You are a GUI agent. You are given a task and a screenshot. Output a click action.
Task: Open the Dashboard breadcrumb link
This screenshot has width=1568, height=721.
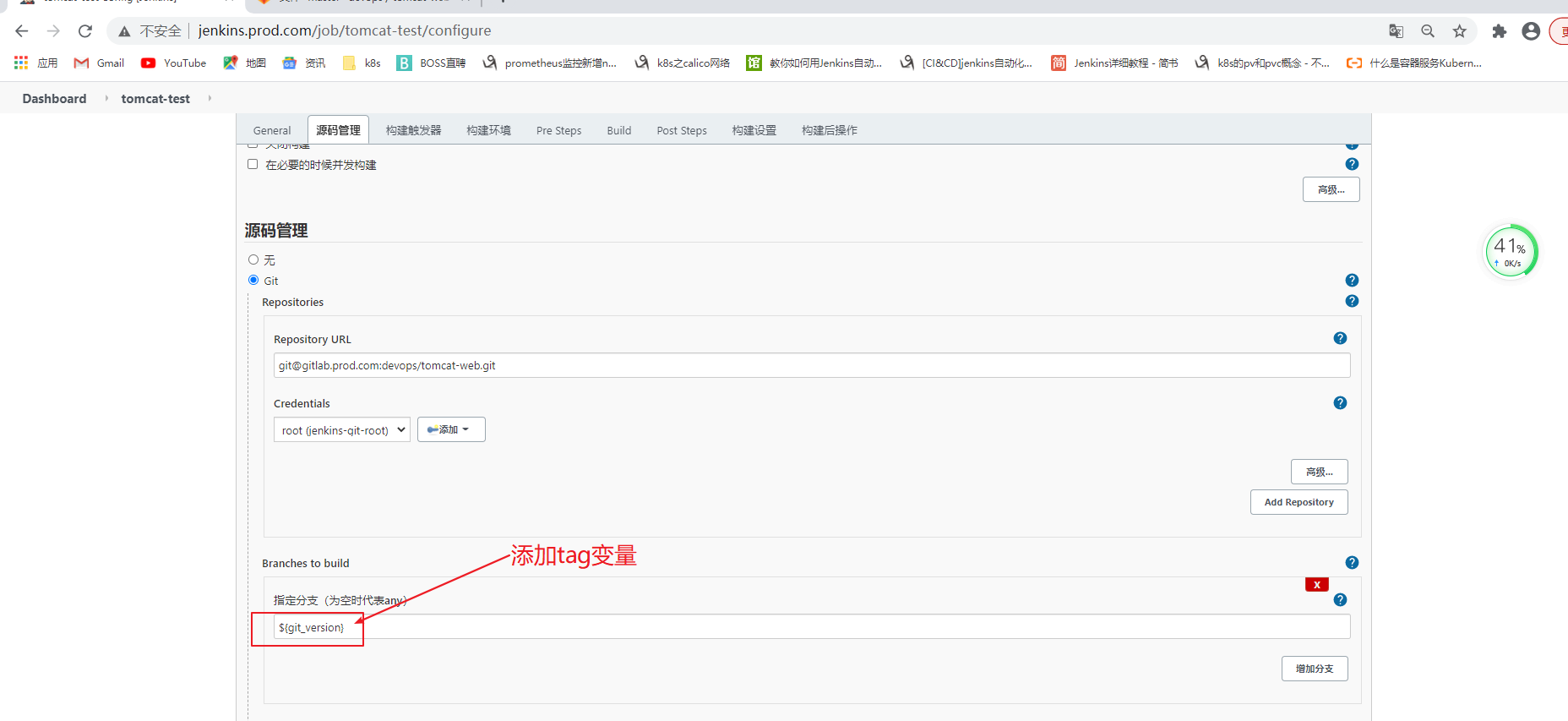click(x=54, y=98)
